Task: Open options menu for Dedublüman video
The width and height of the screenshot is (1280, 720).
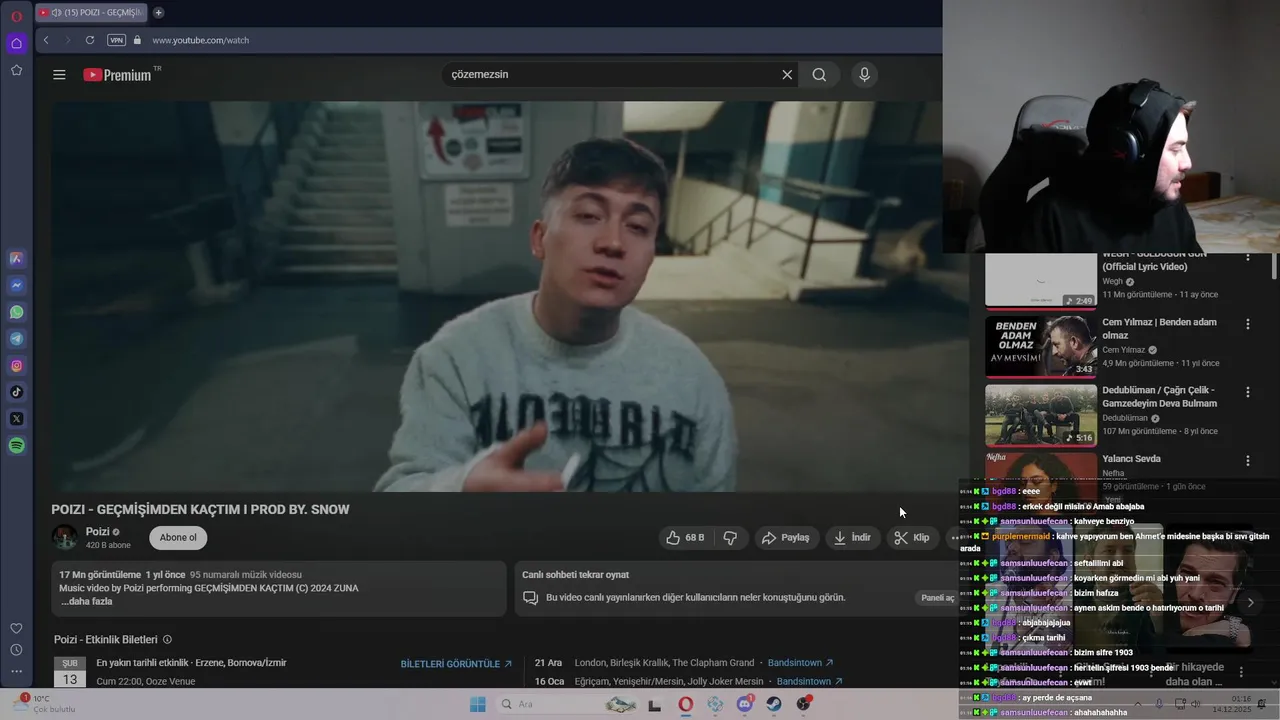Action: [x=1247, y=392]
